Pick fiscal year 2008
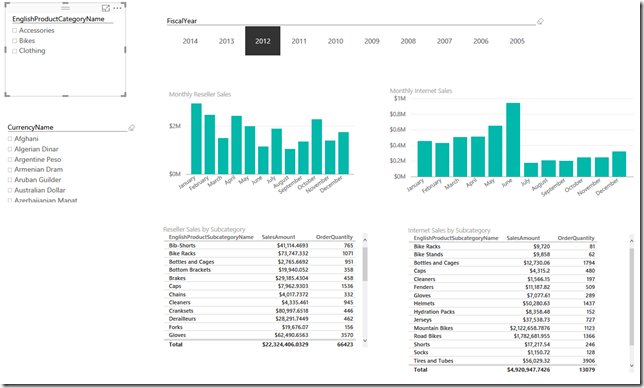644x388 pixels. click(x=408, y=41)
